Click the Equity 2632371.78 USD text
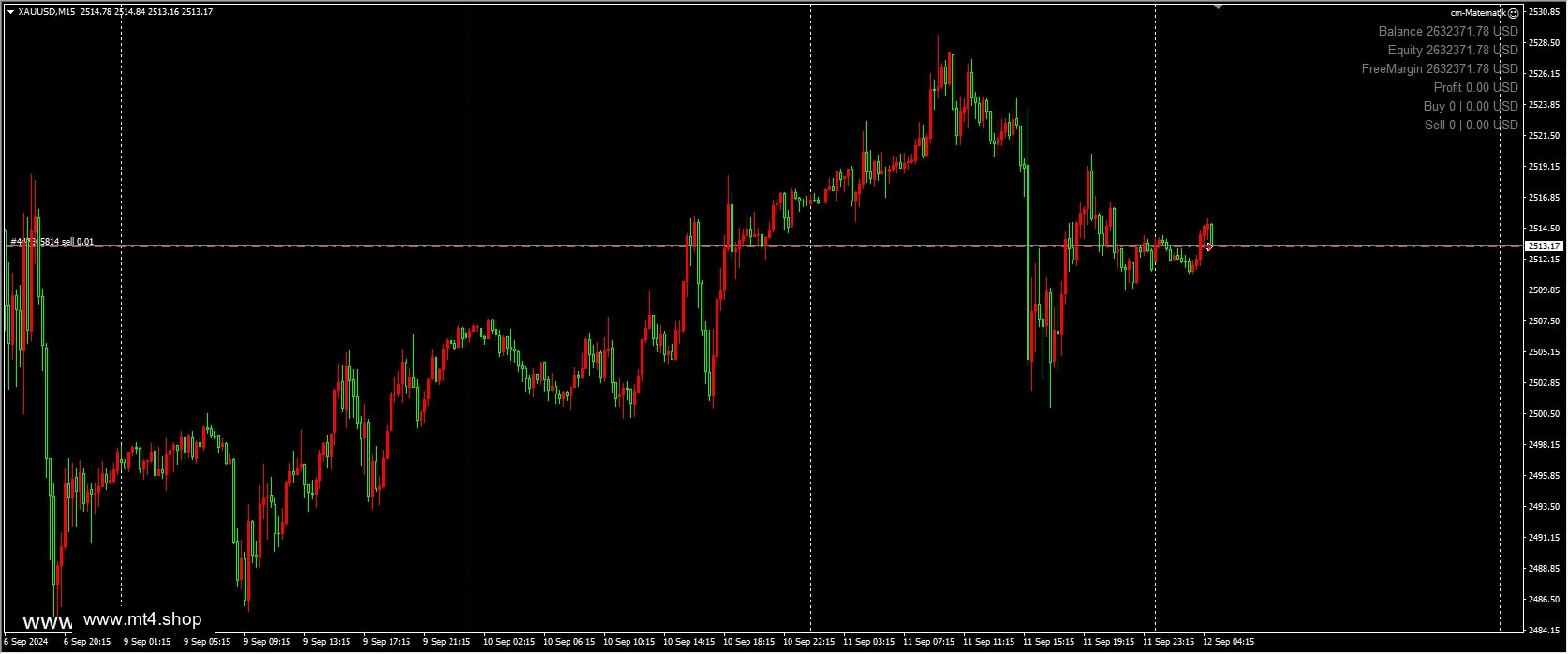The width and height of the screenshot is (1568, 654). click(x=1453, y=51)
